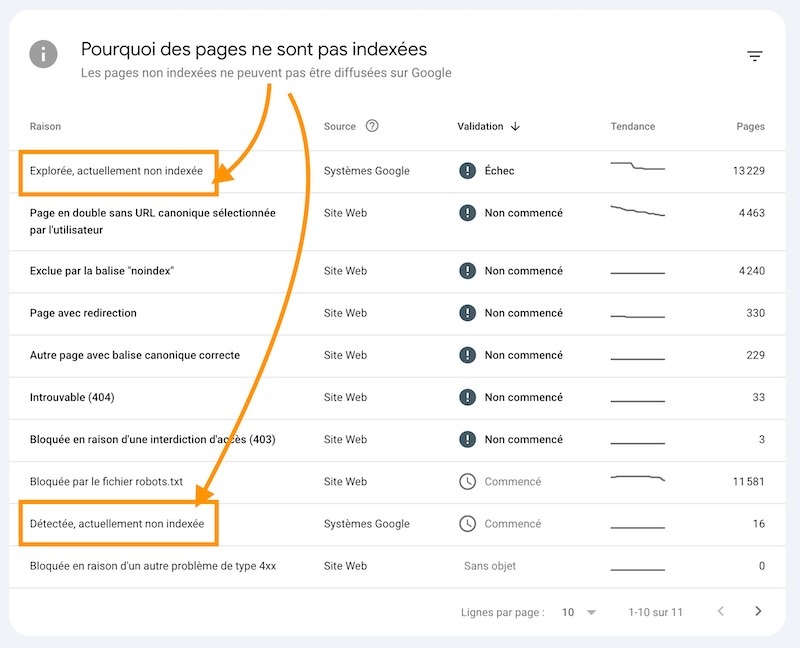Viewport: 800px width, 648px height.
Task: Click warning icon in Page avec redirection row
Action: (467, 313)
